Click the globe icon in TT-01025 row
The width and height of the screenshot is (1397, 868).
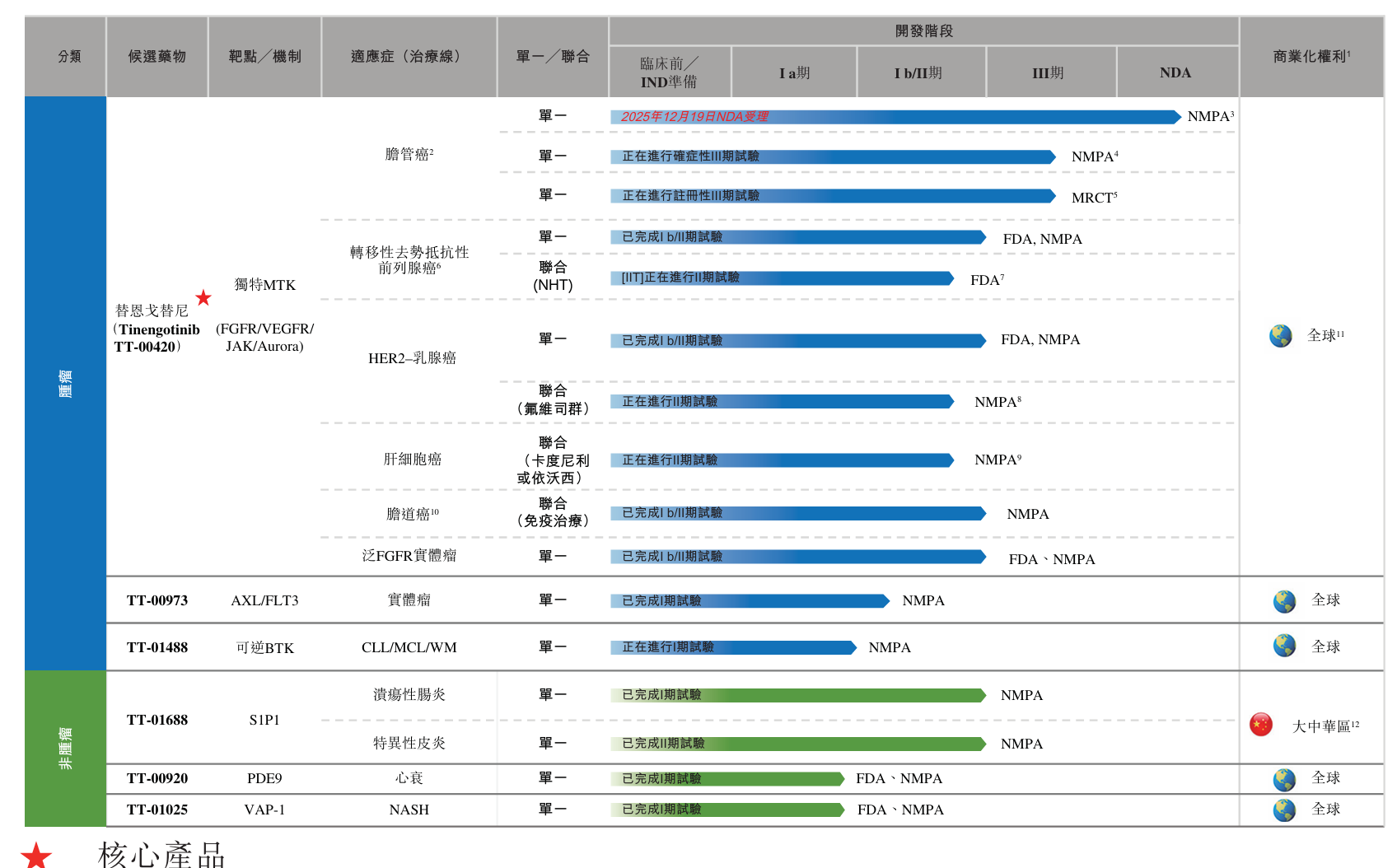(x=1284, y=810)
